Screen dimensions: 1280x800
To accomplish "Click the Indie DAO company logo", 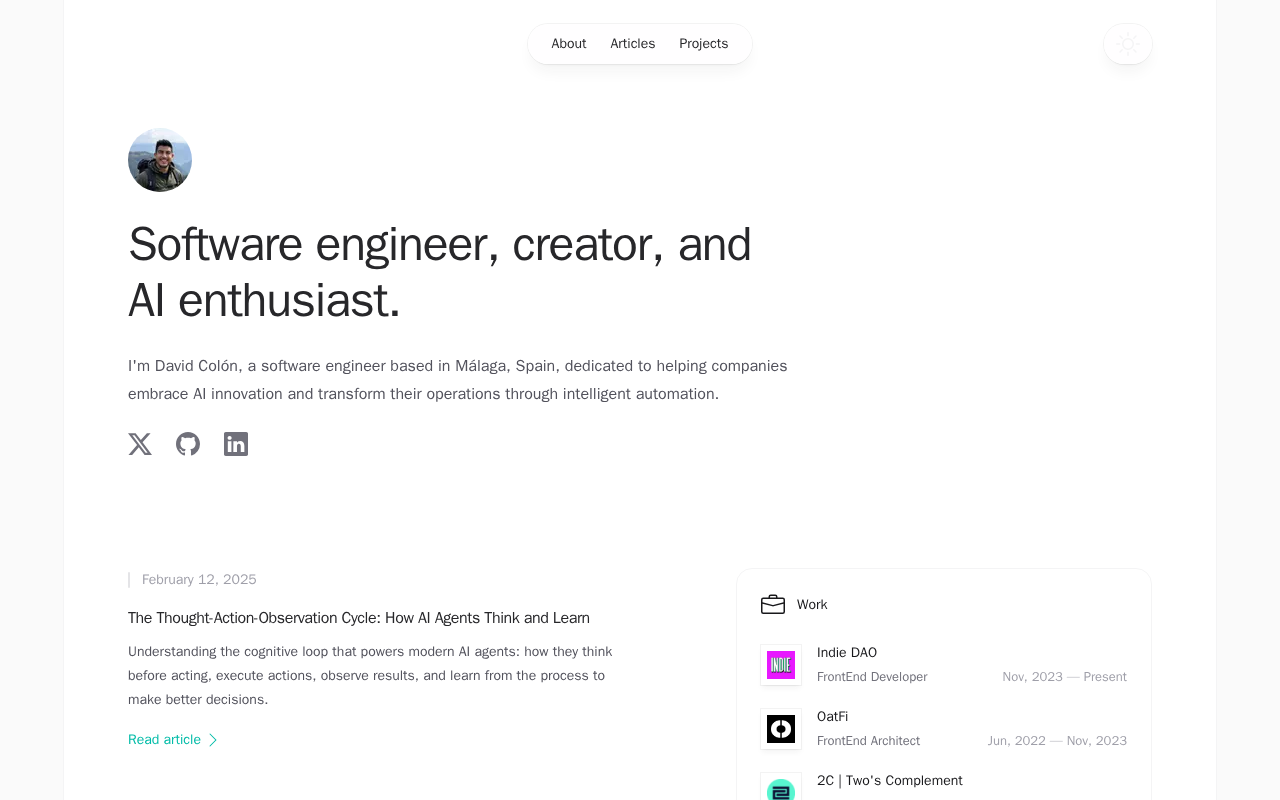I will point(781,665).
